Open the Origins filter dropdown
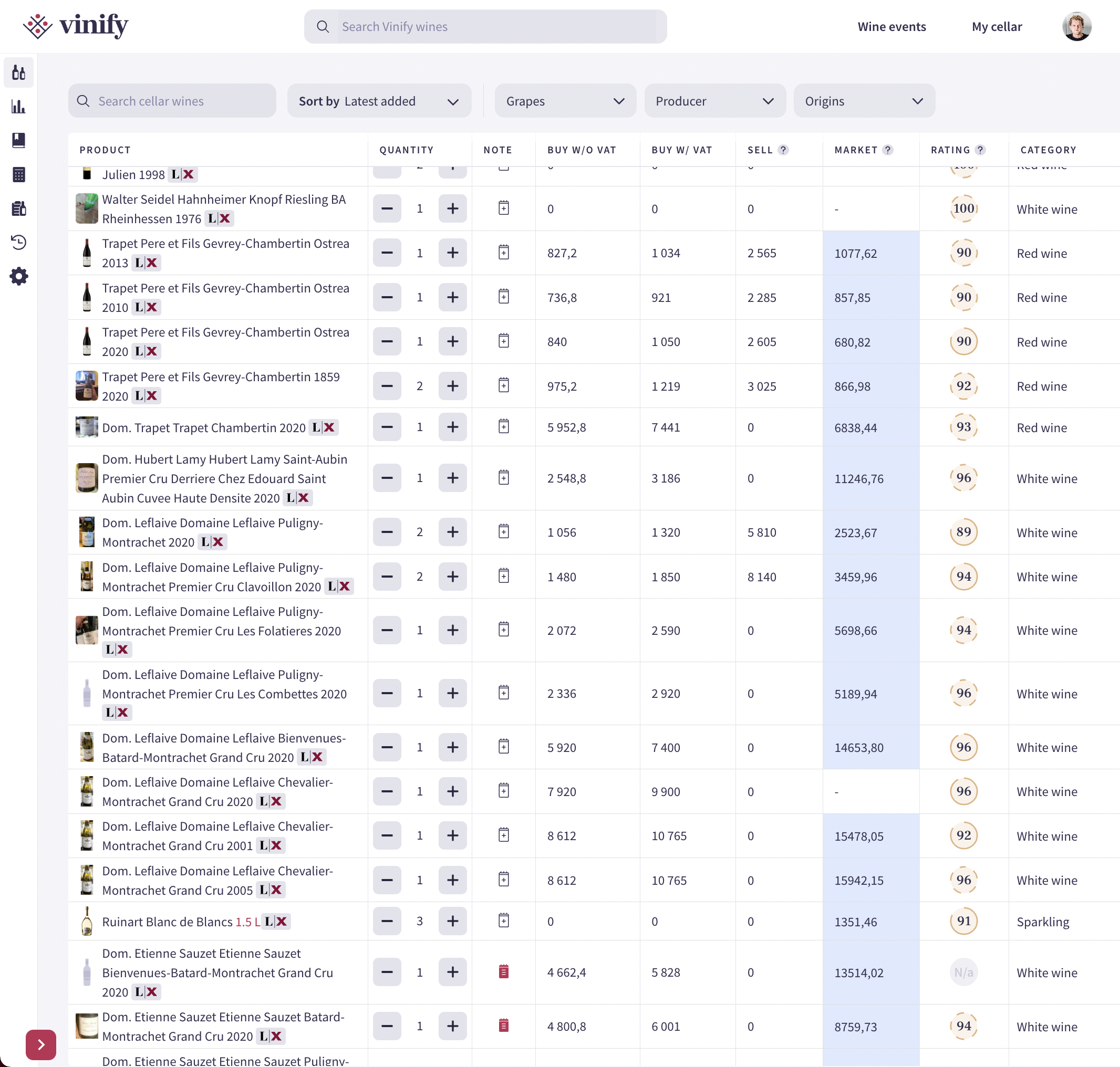This screenshot has width=1120, height=1067. point(863,101)
